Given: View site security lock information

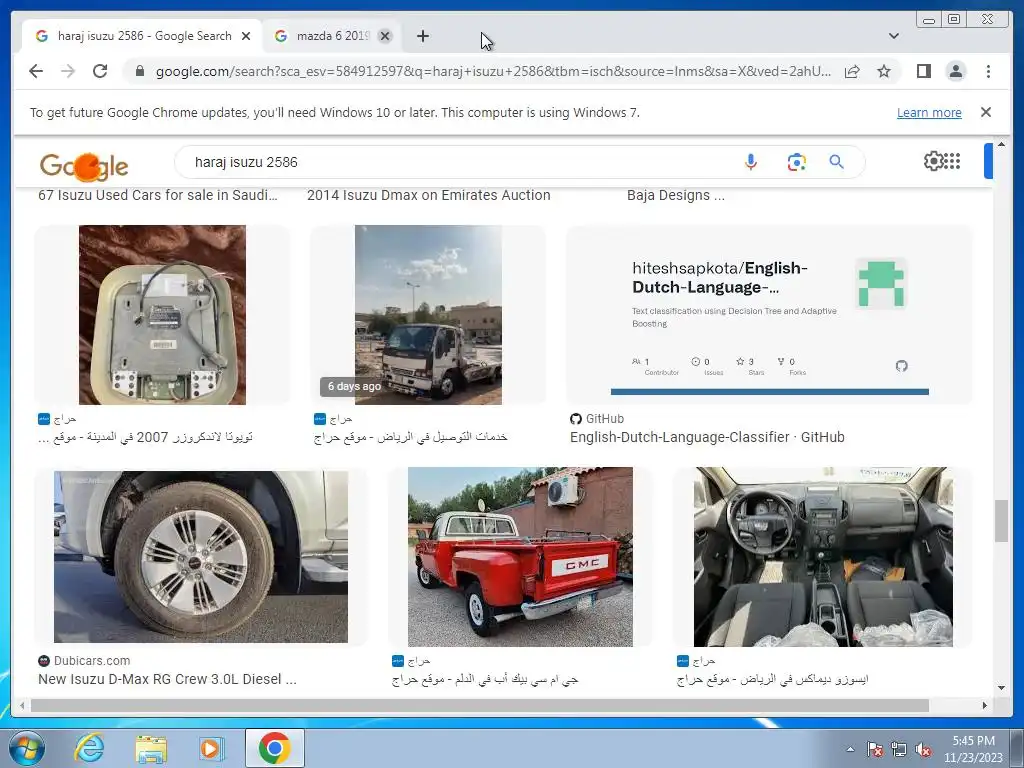Looking at the screenshot, I should tap(139, 71).
